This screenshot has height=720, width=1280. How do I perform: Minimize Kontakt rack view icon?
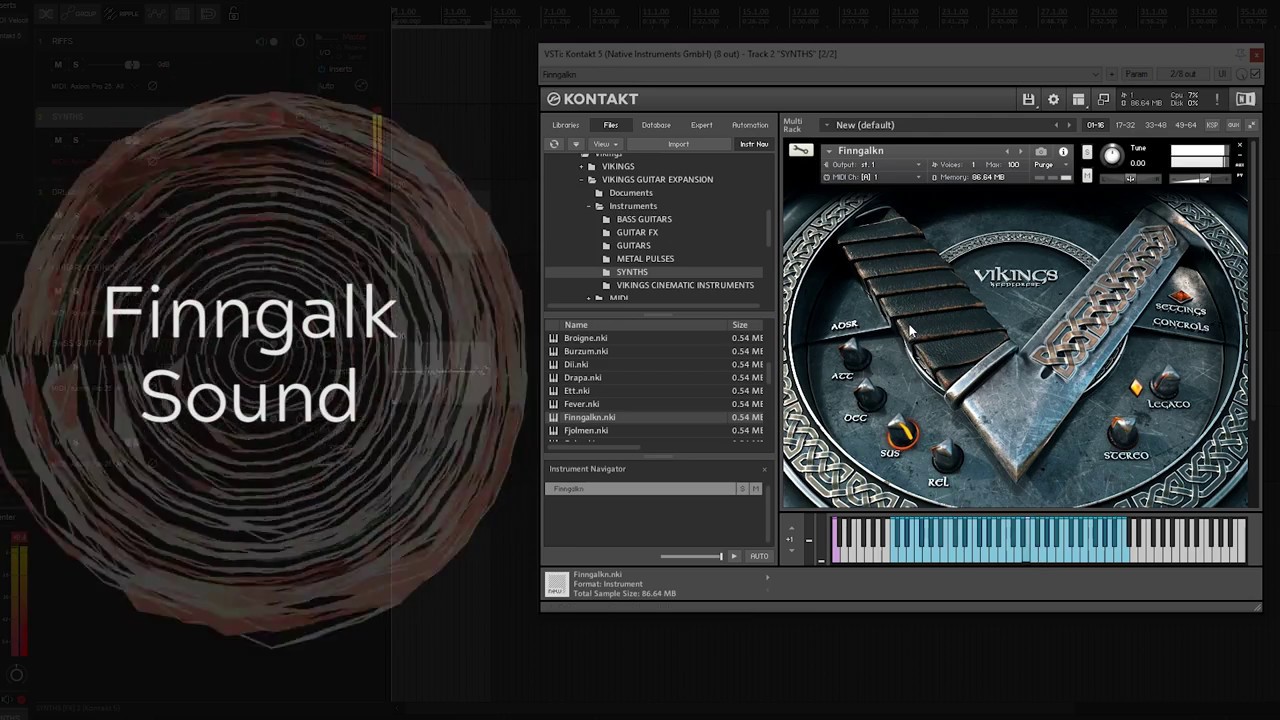click(x=1103, y=99)
